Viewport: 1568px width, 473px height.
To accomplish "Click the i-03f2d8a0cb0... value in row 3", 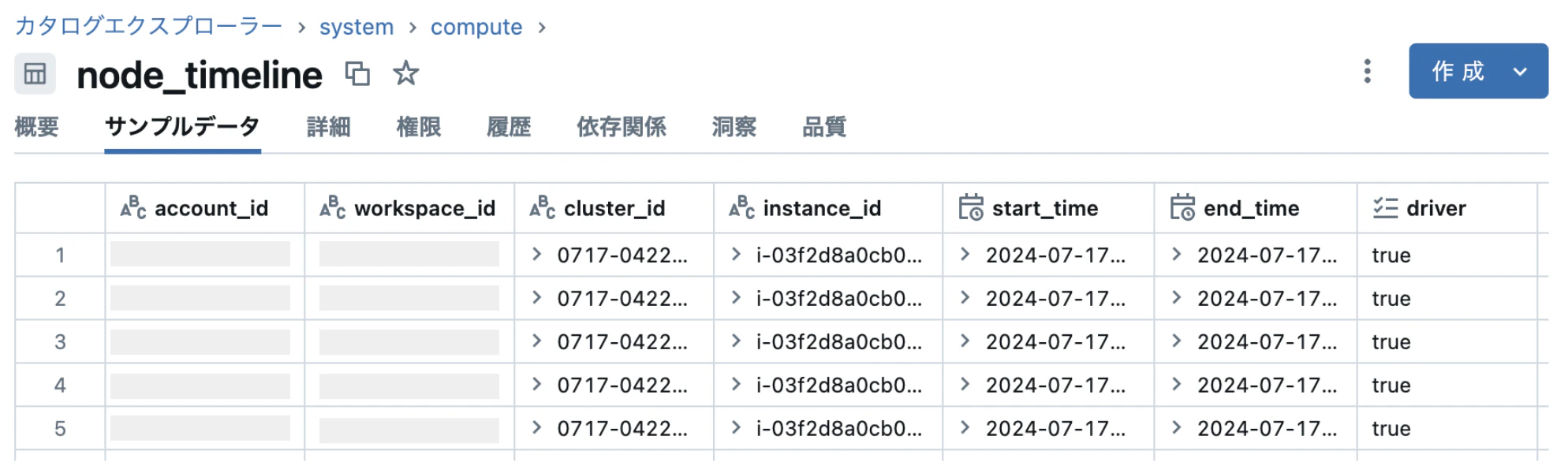I will tap(838, 342).
